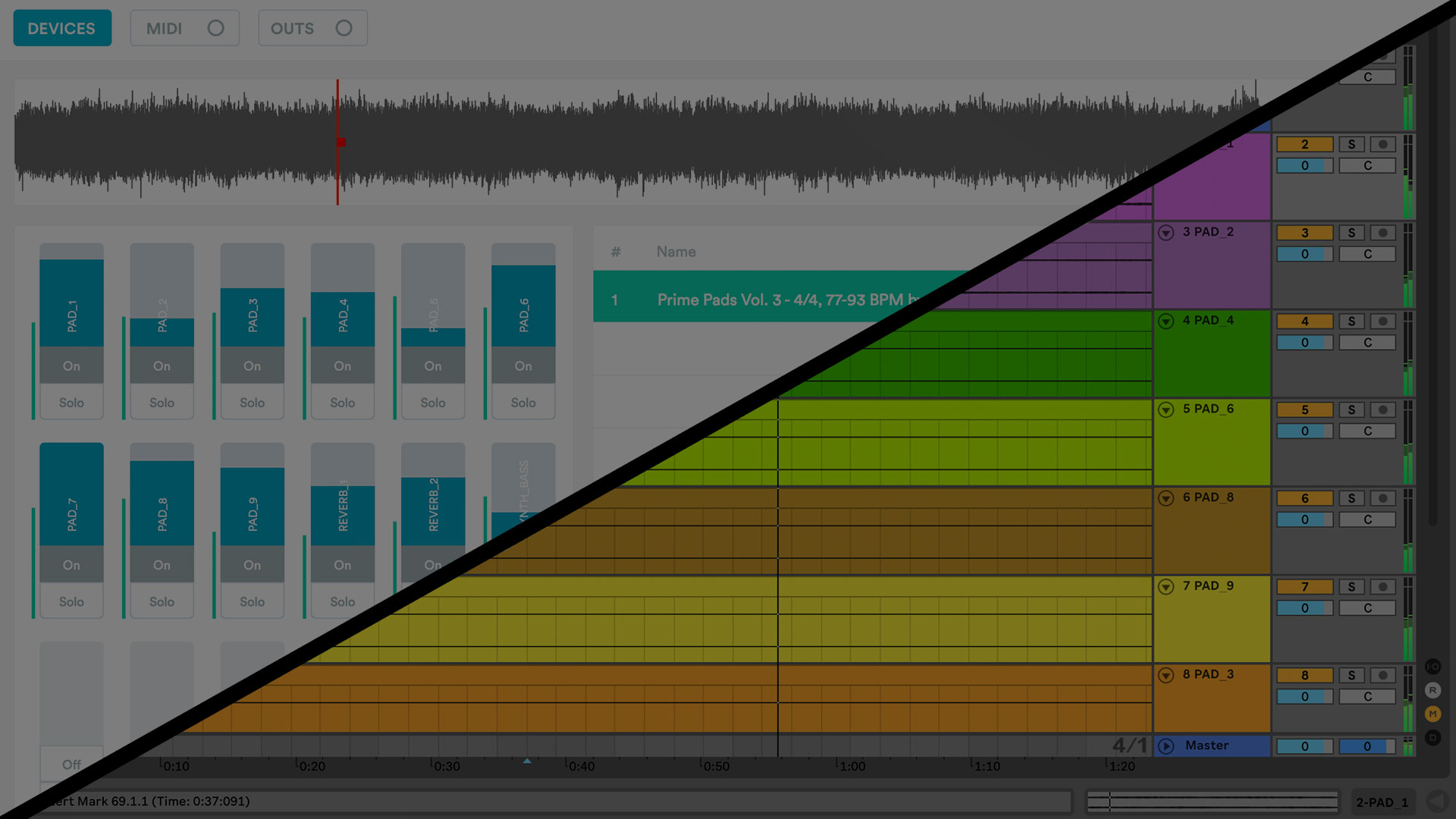Screen dimensions: 1456x819
Task: Toggle track activator number 2
Action: pos(1304,144)
